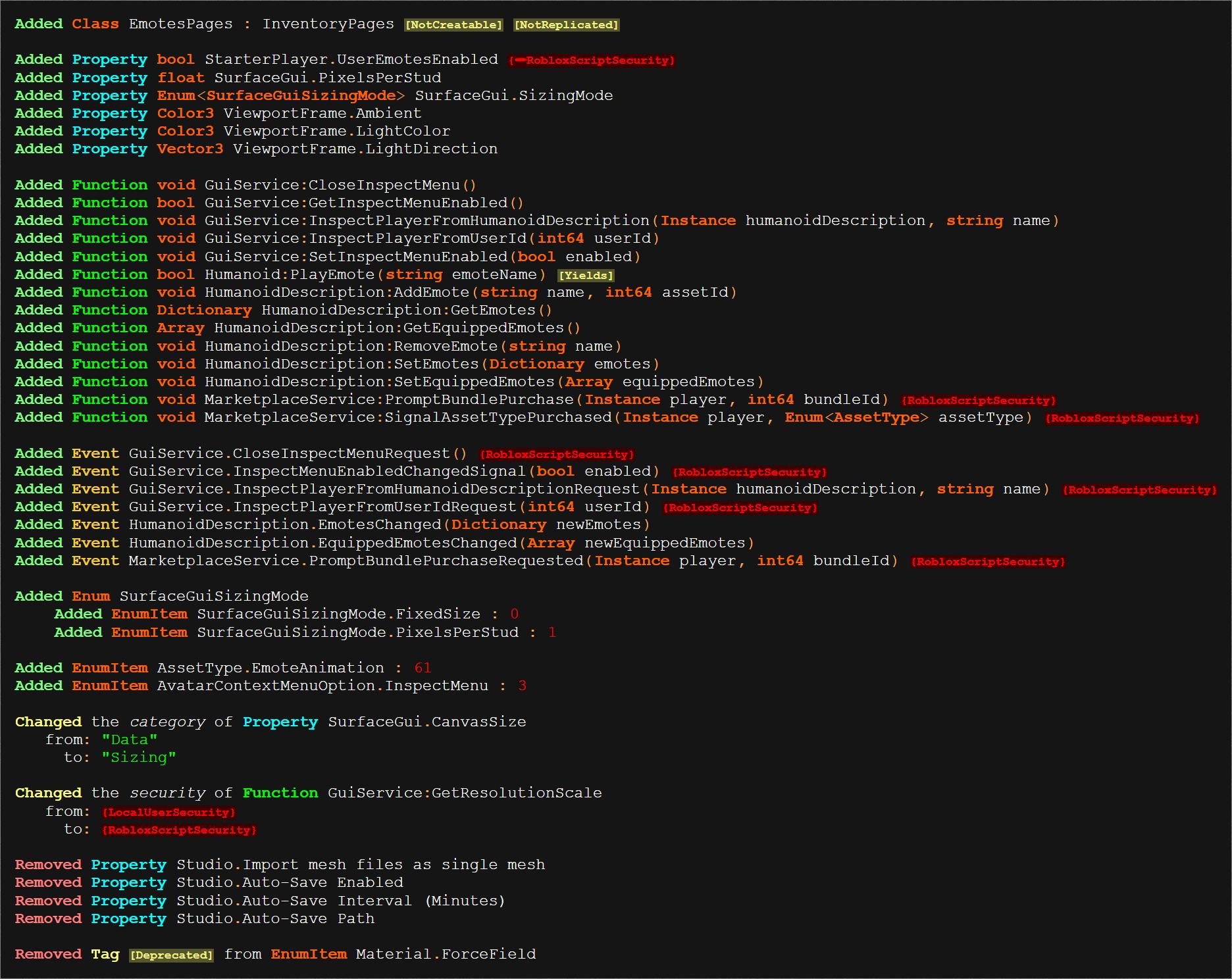Click the "newEquippedEmotes" parameter name
This screenshot has width=1232, height=979.
(x=665, y=543)
